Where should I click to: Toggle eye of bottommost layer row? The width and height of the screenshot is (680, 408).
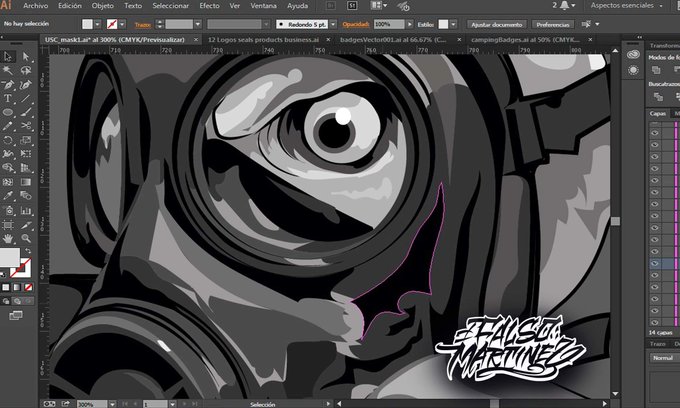(x=654, y=322)
